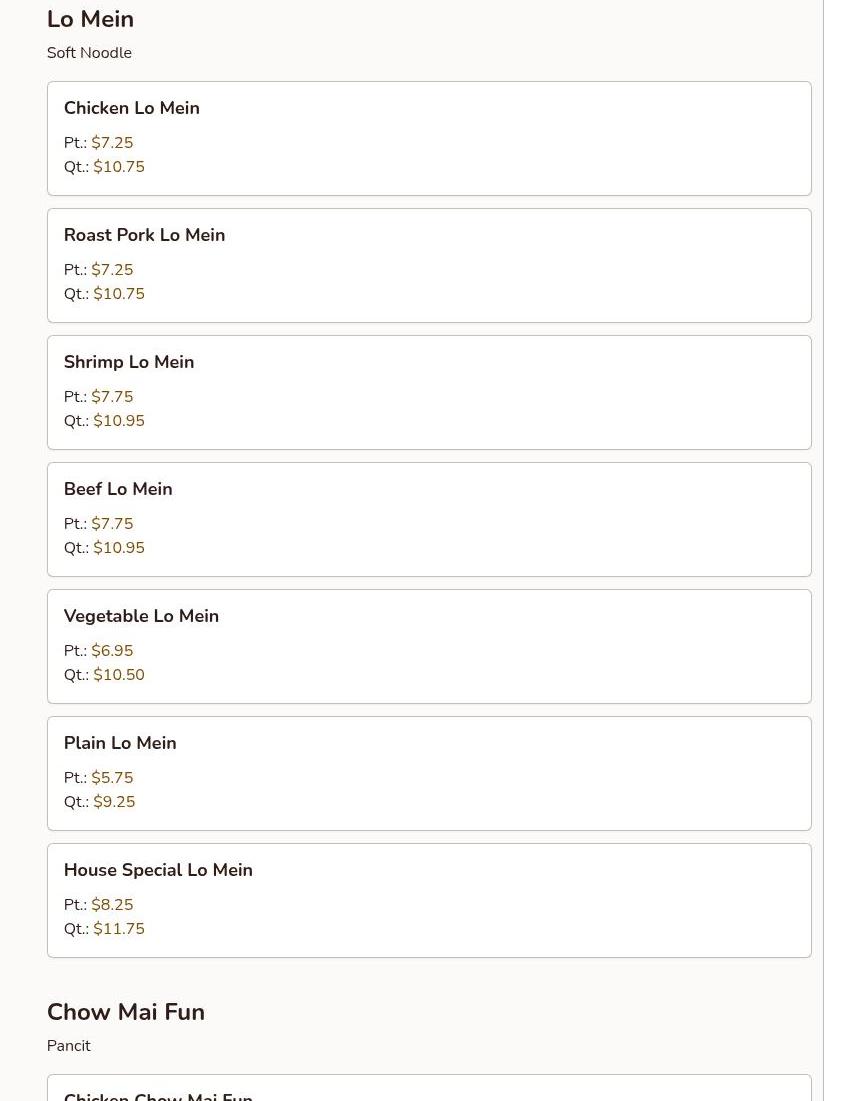The width and height of the screenshot is (844, 1101).
Task: Click Roast Pork Lo Mein quart price $10.75
Action: 119,294
